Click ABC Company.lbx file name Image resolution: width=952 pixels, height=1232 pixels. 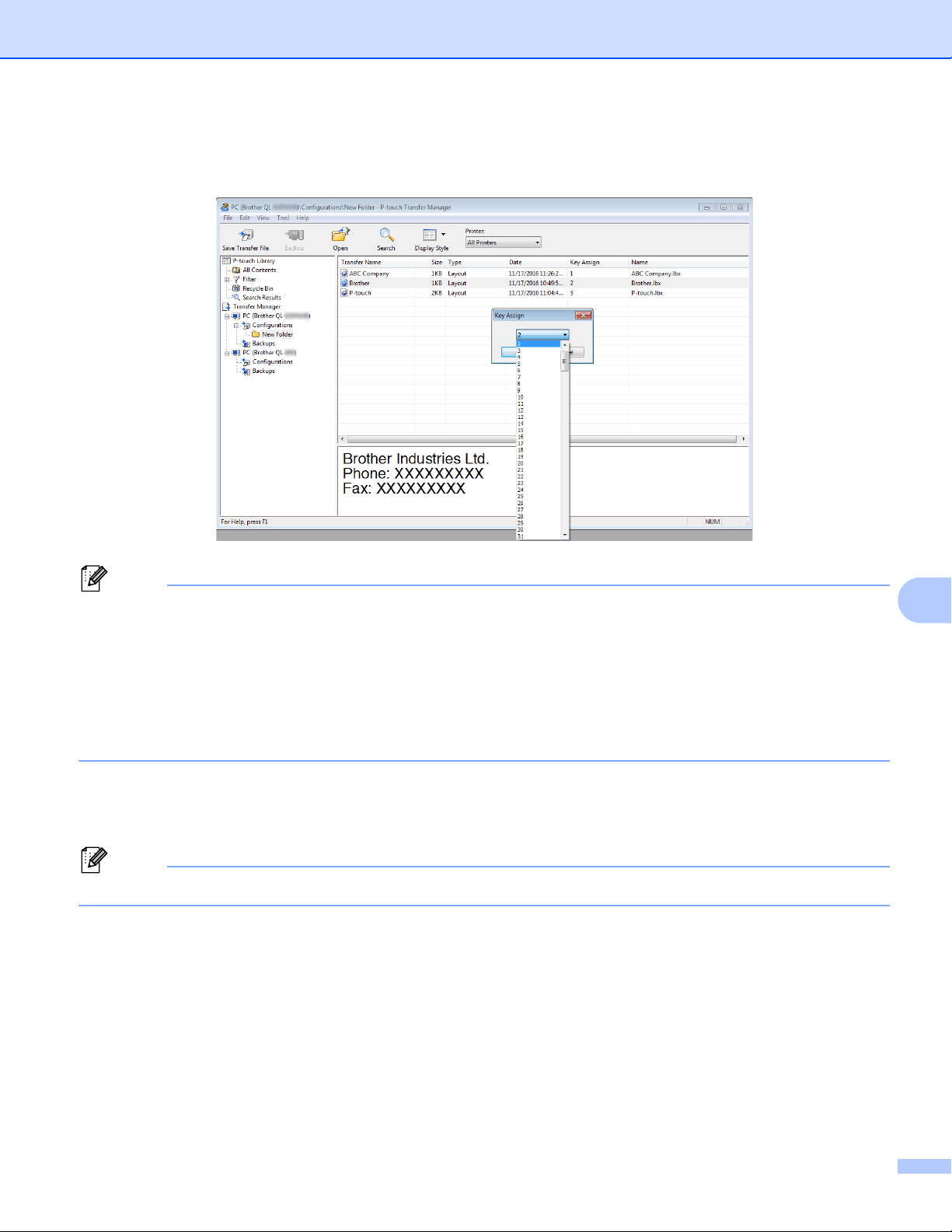pyautogui.click(x=656, y=274)
